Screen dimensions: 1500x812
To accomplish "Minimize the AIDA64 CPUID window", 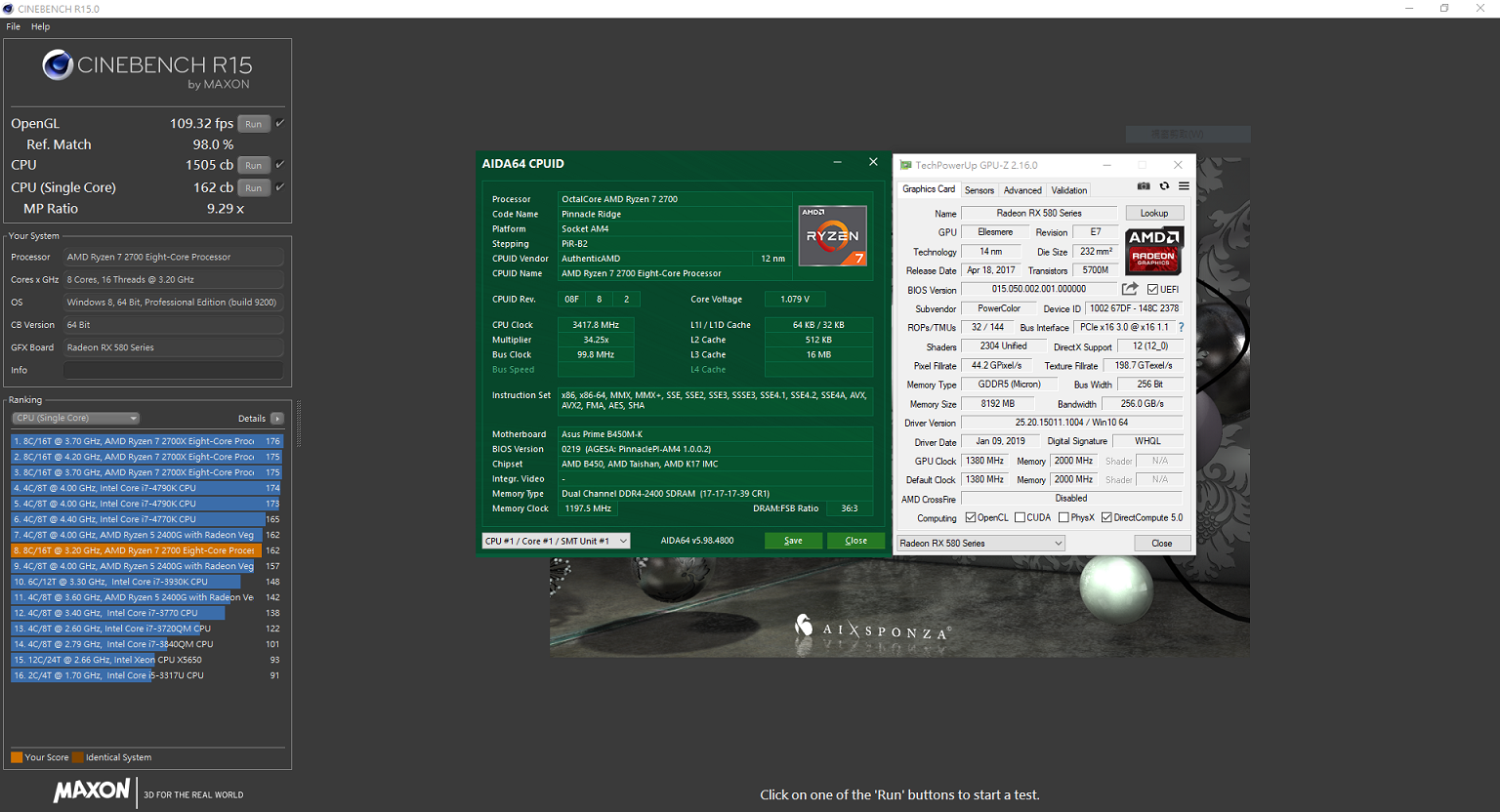I will 838,162.
